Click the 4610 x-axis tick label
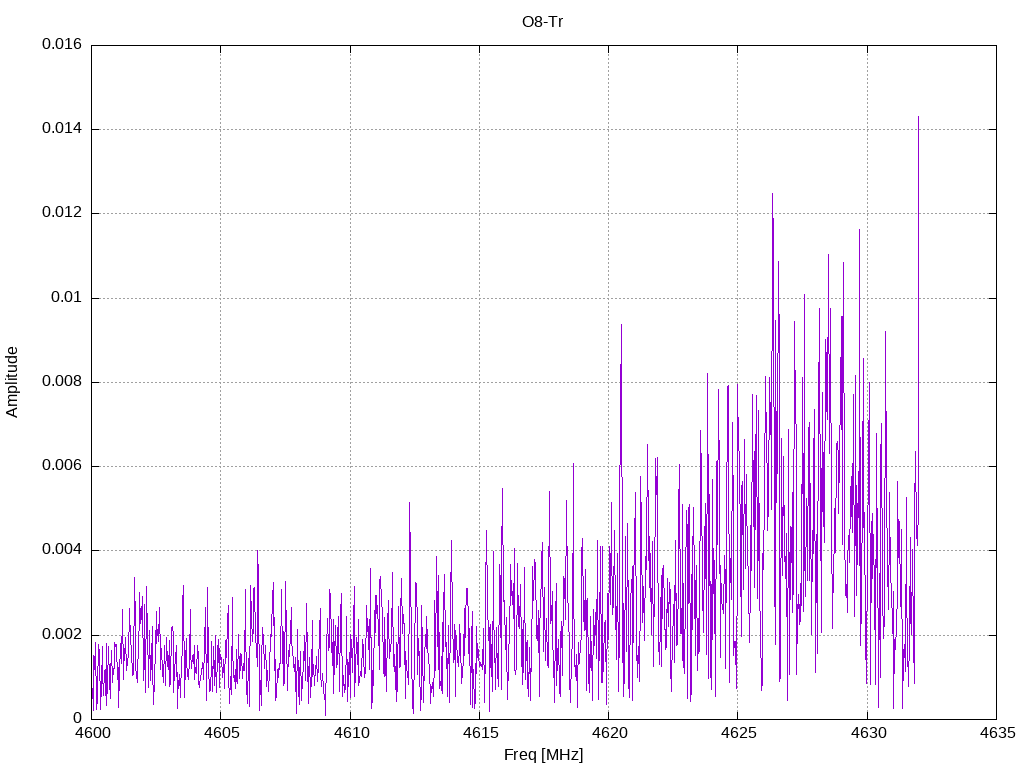The height and width of the screenshot is (768, 1024). pyautogui.click(x=350, y=733)
